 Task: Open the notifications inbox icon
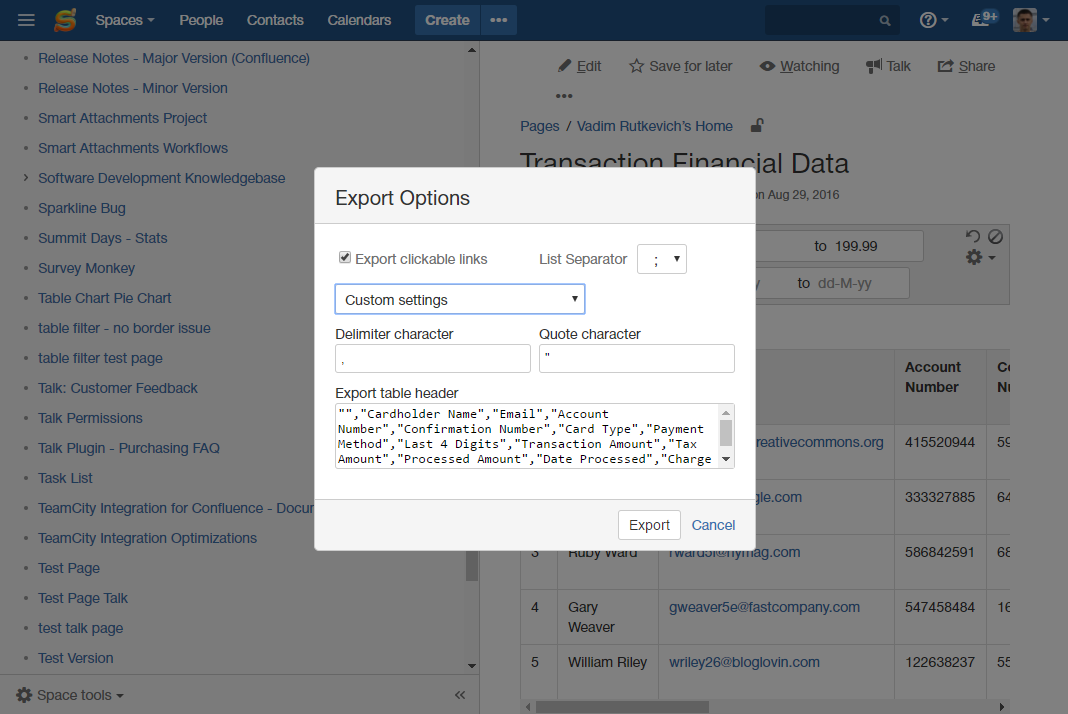[x=982, y=20]
